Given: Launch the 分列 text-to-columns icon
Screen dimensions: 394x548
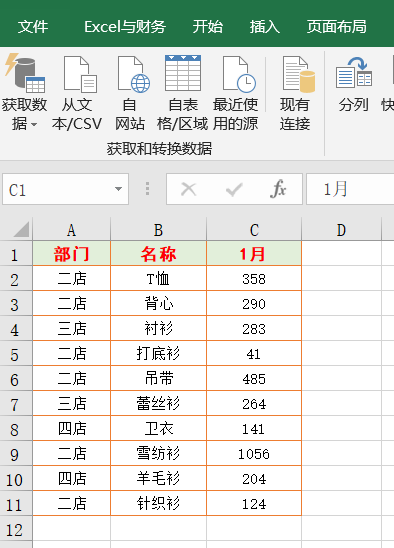Looking at the screenshot, I should 354,73.
